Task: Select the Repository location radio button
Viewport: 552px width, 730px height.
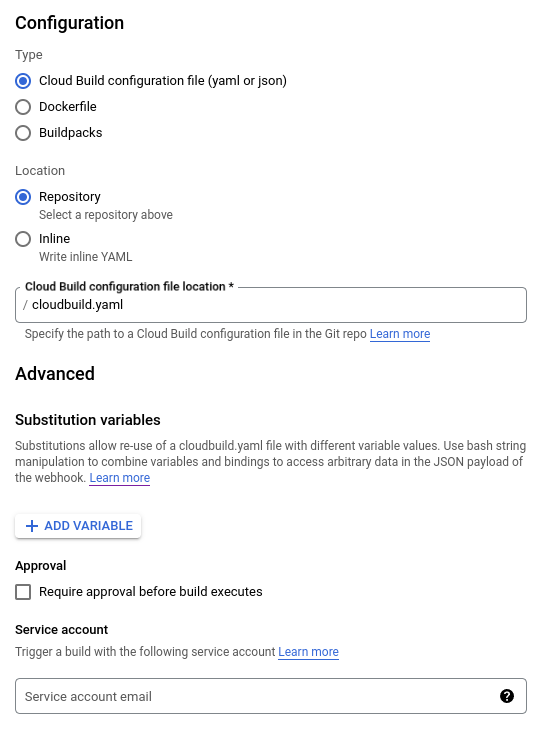Action: point(23,197)
